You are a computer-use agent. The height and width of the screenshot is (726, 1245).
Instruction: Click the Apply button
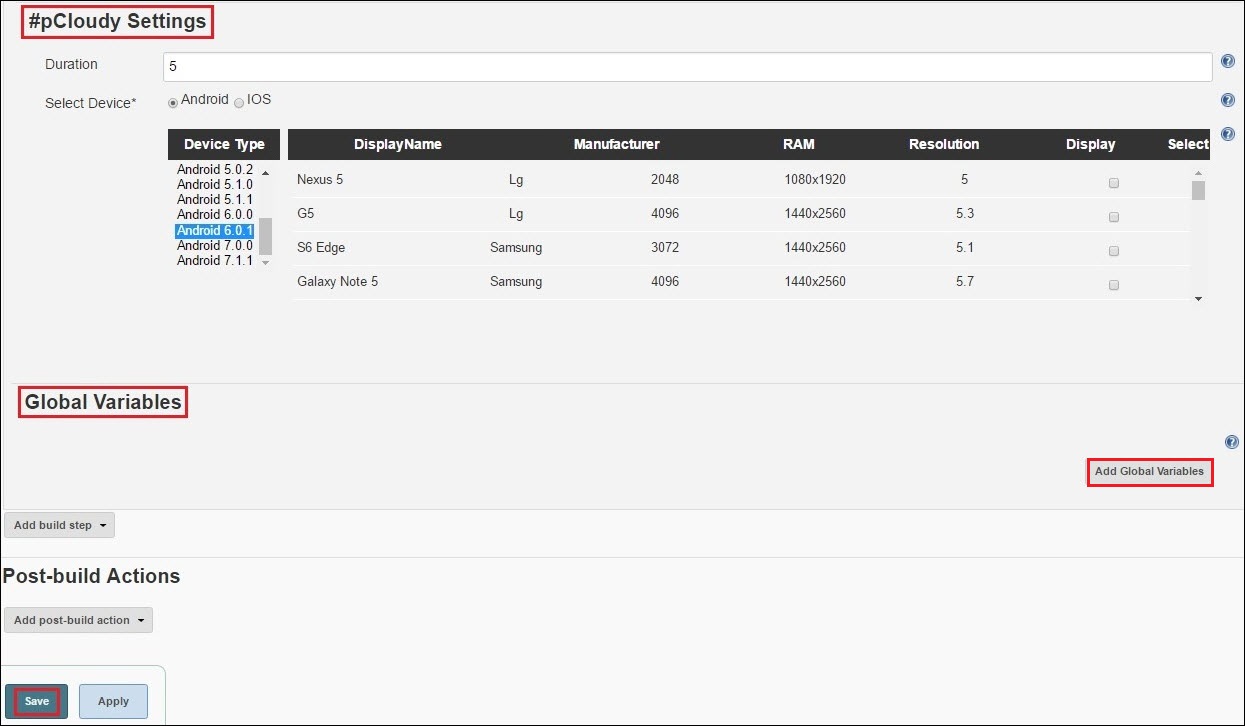pos(113,701)
